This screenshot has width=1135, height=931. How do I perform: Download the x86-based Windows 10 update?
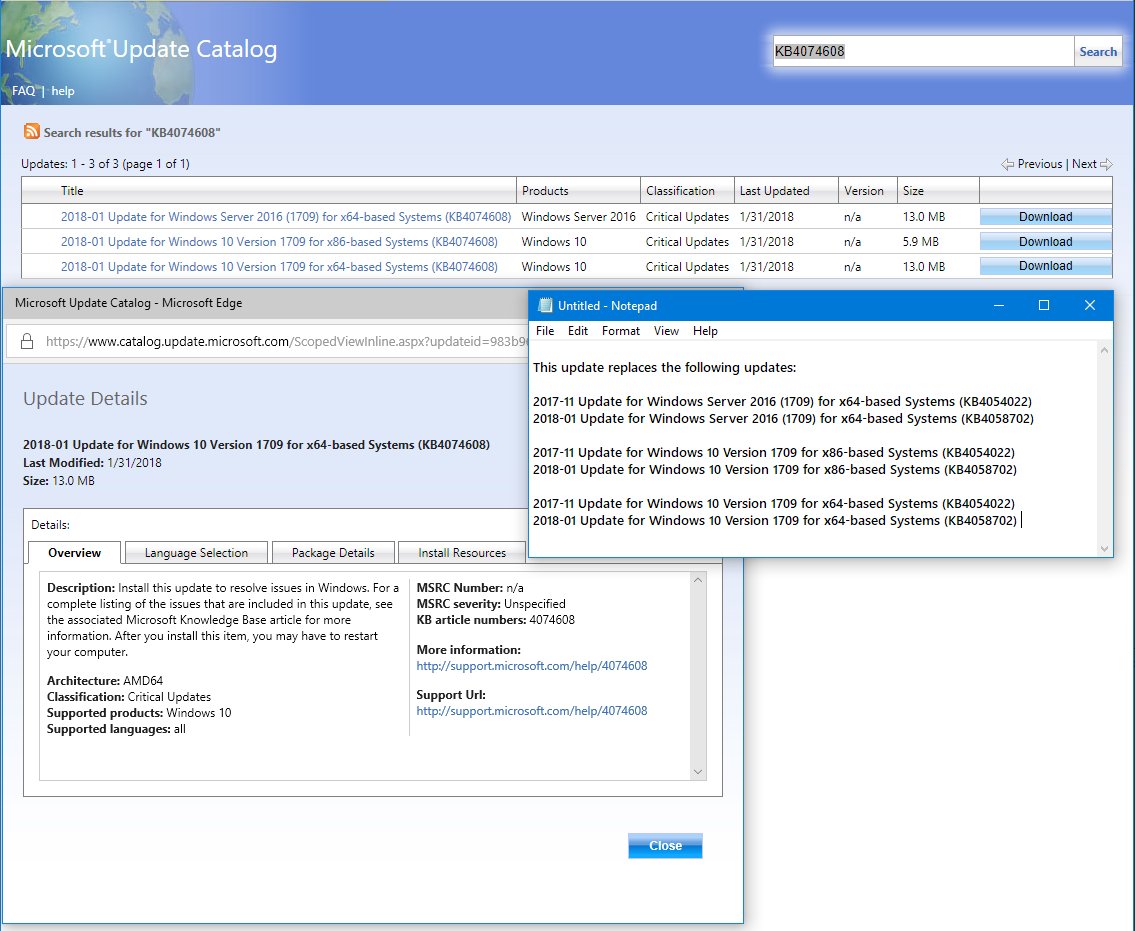click(x=1045, y=242)
